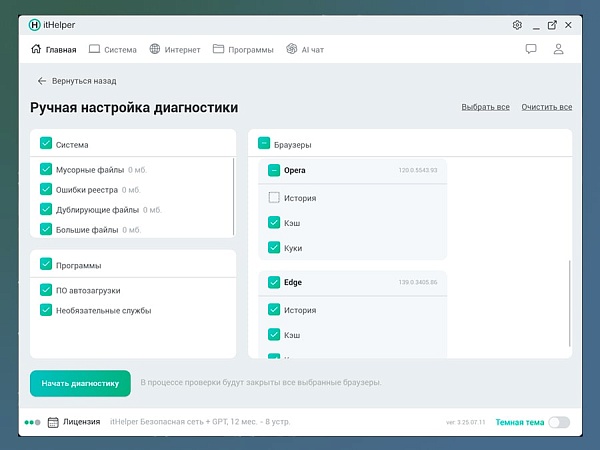600x450 pixels.
Task: Open the user profile icon
Action: (x=558, y=49)
